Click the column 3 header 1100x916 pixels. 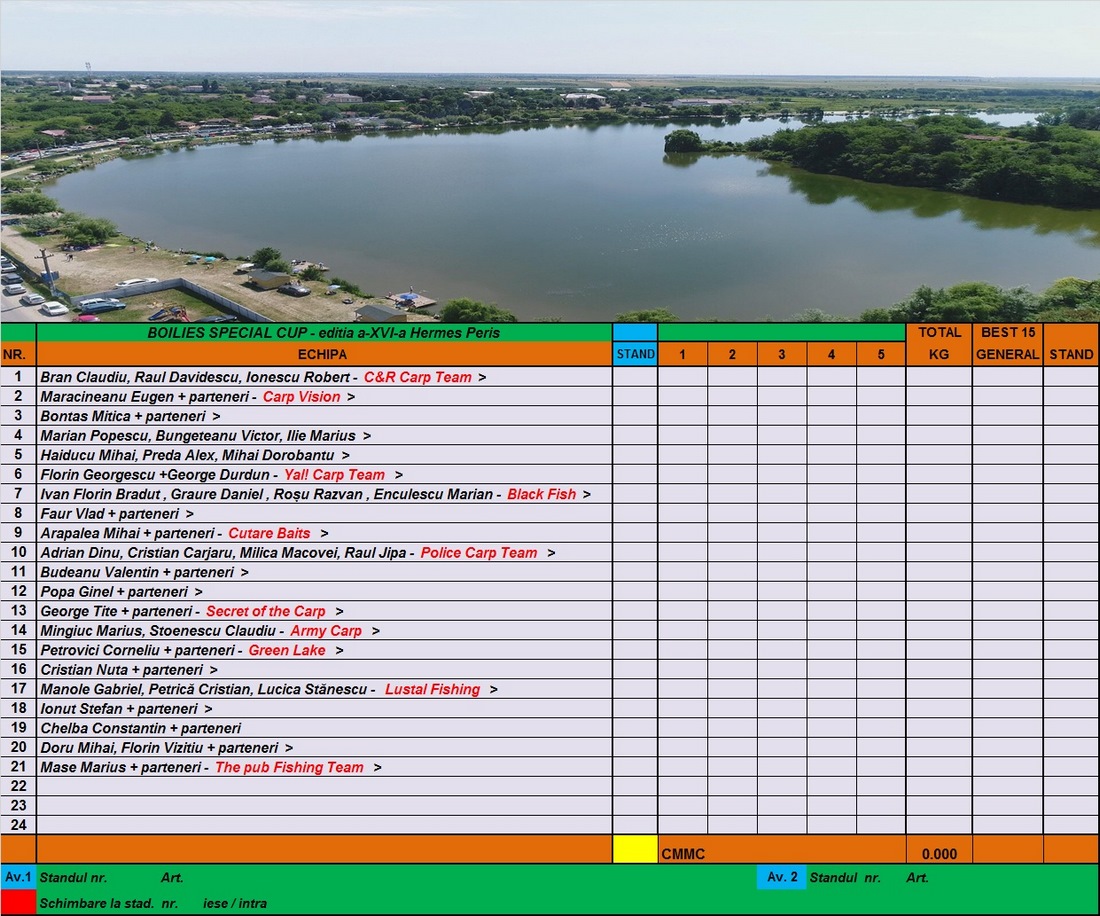point(782,354)
